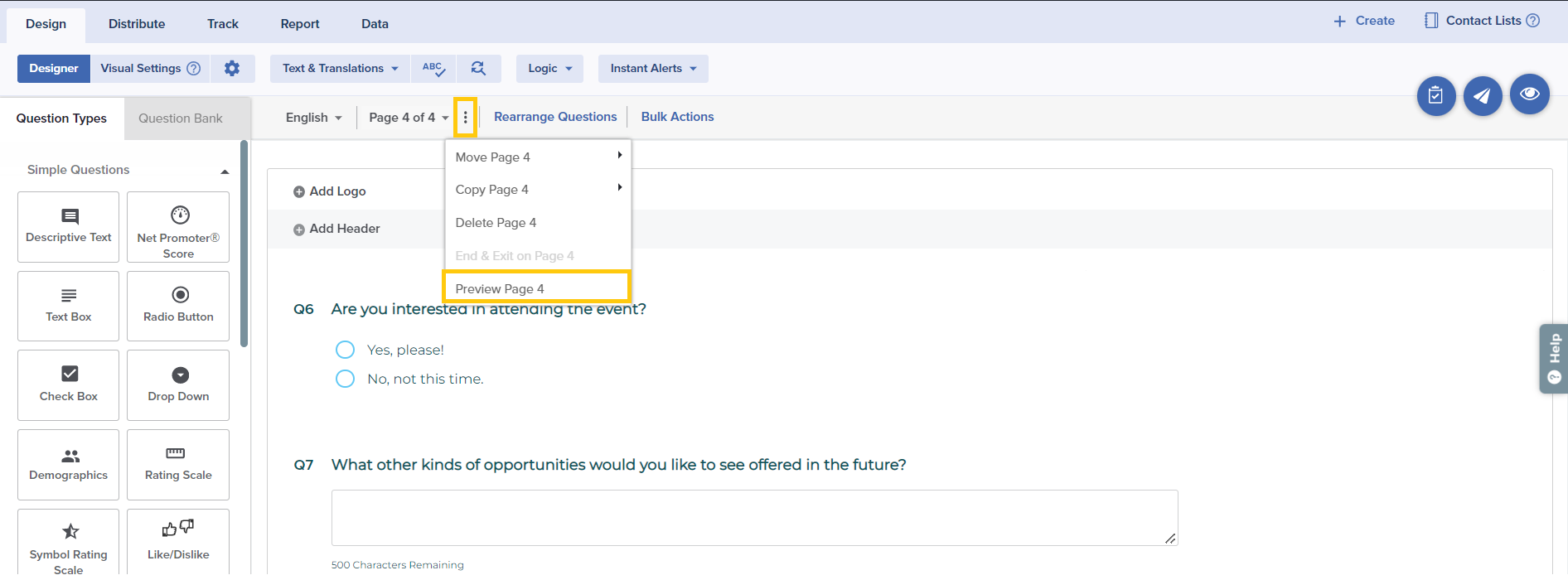Add a Like/Dislike question type
Screen dimensions: 1568x580
[178, 540]
